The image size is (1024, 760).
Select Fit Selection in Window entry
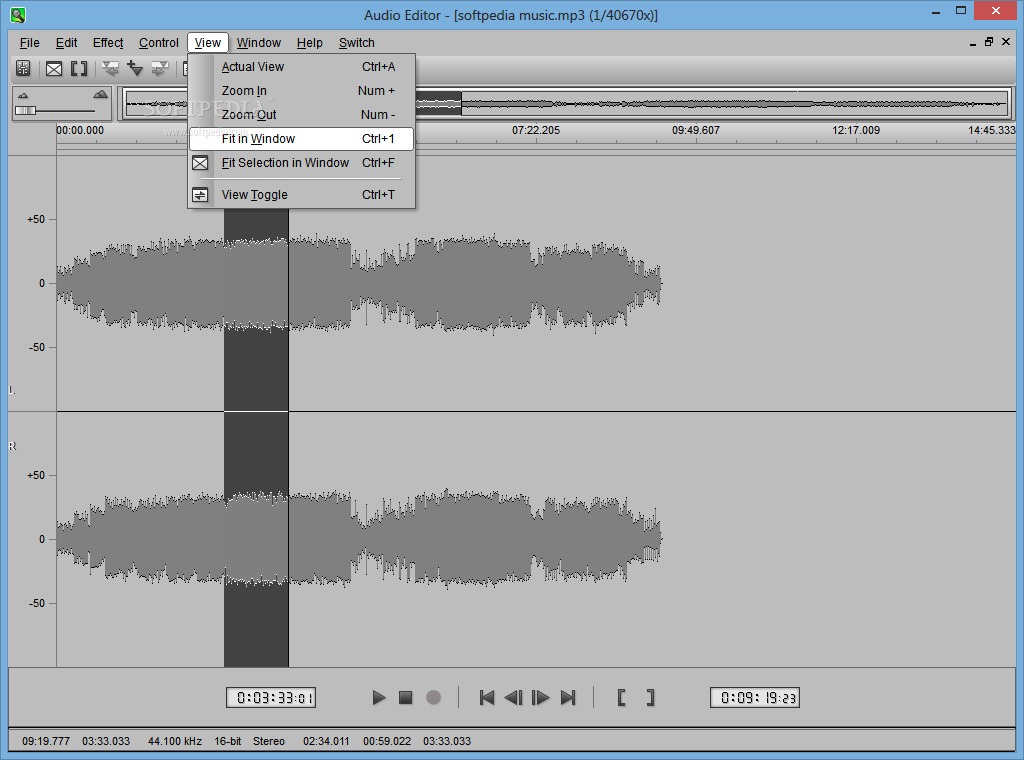(x=301, y=163)
